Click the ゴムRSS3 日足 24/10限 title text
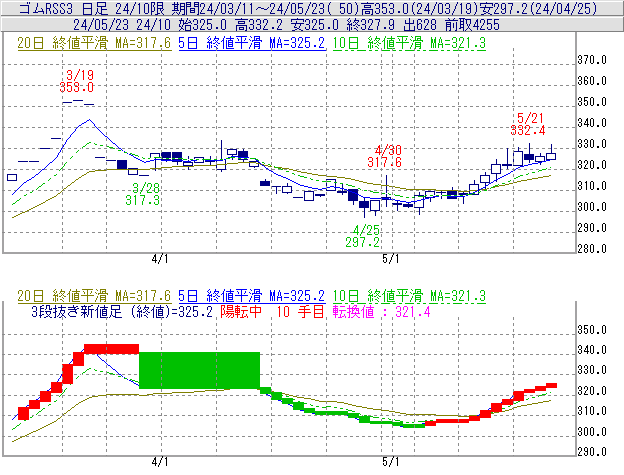The width and height of the screenshot is (624, 475). pyautogui.click(x=91, y=8)
